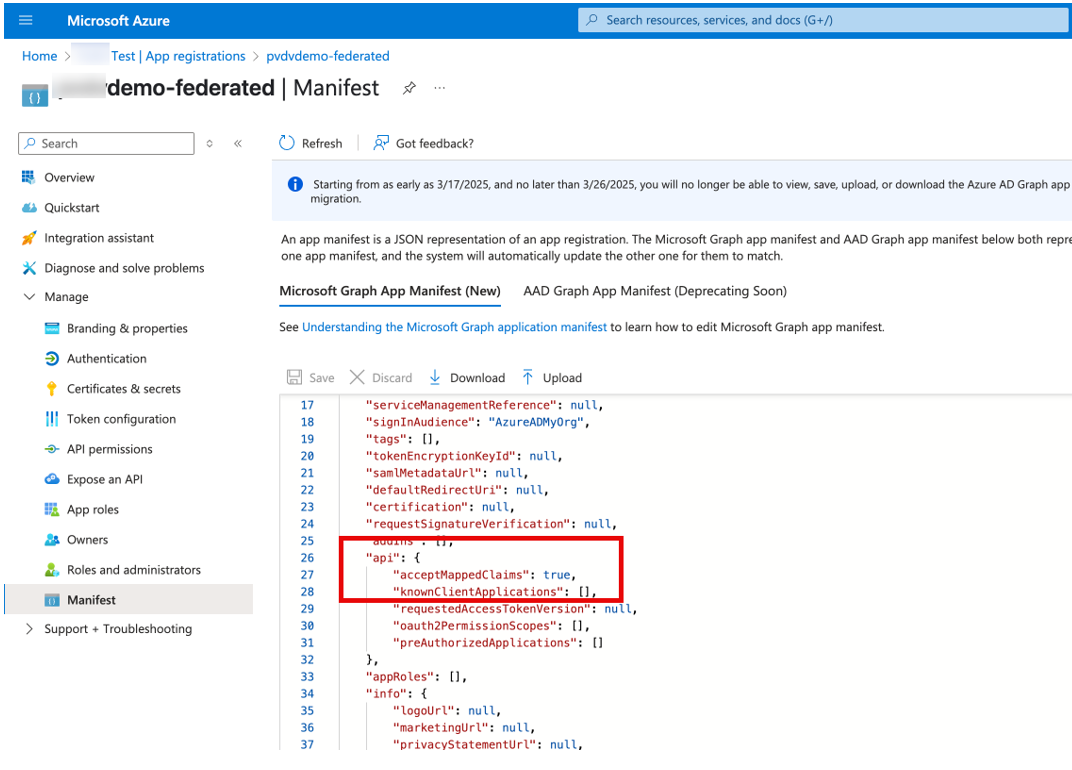Viewport: 1072px width, 770px height.
Task: Open Roles and administrators page
Action: (133, 570)
